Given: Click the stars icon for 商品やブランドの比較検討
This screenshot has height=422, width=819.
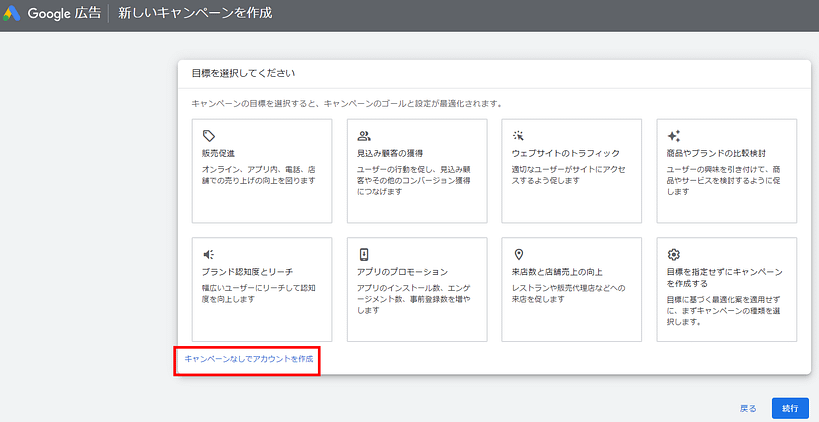Looking at the screenshot, I should click(x=674, y=135).
